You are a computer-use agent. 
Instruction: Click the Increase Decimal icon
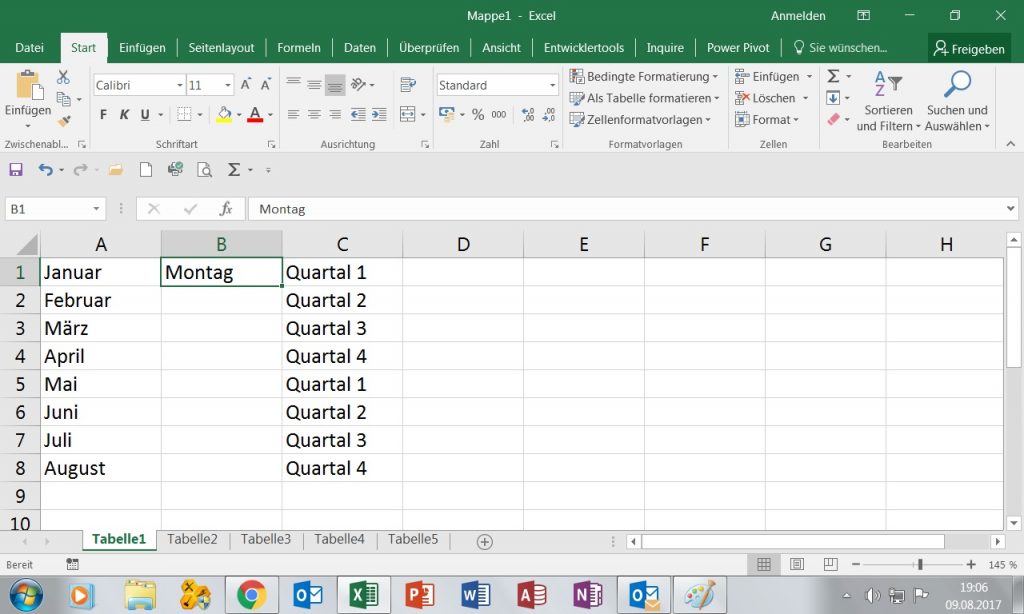coord(528,115)
